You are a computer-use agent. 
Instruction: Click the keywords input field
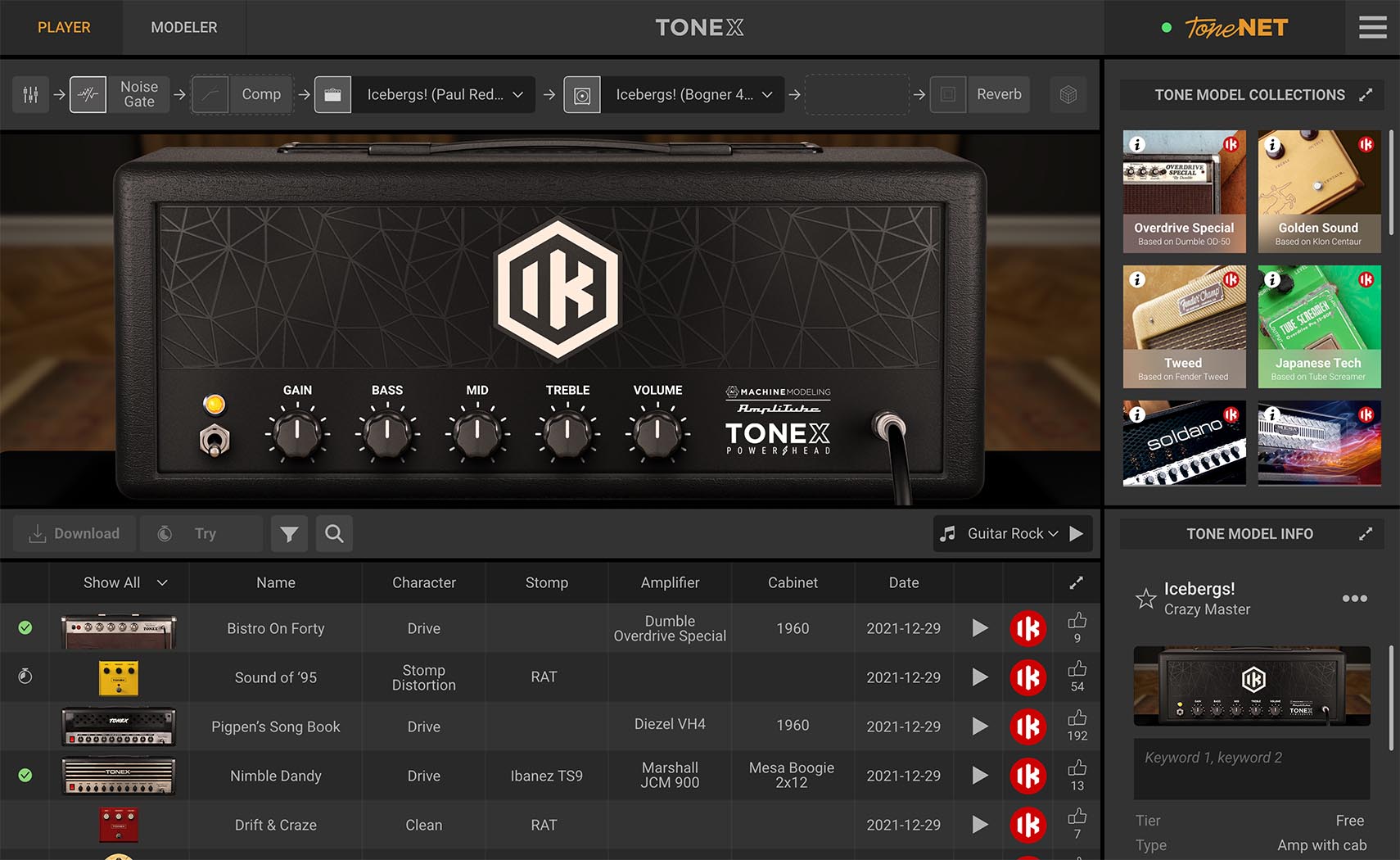tap(1252, 769)
